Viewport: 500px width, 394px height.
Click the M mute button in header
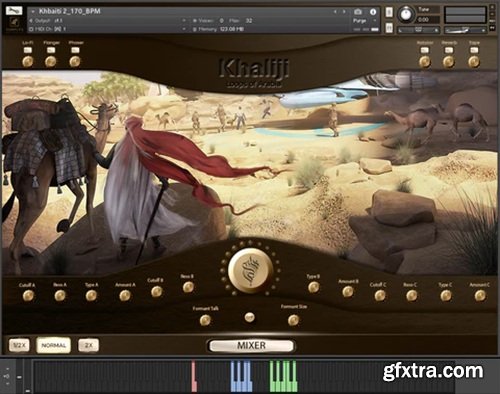click(389, 28)
